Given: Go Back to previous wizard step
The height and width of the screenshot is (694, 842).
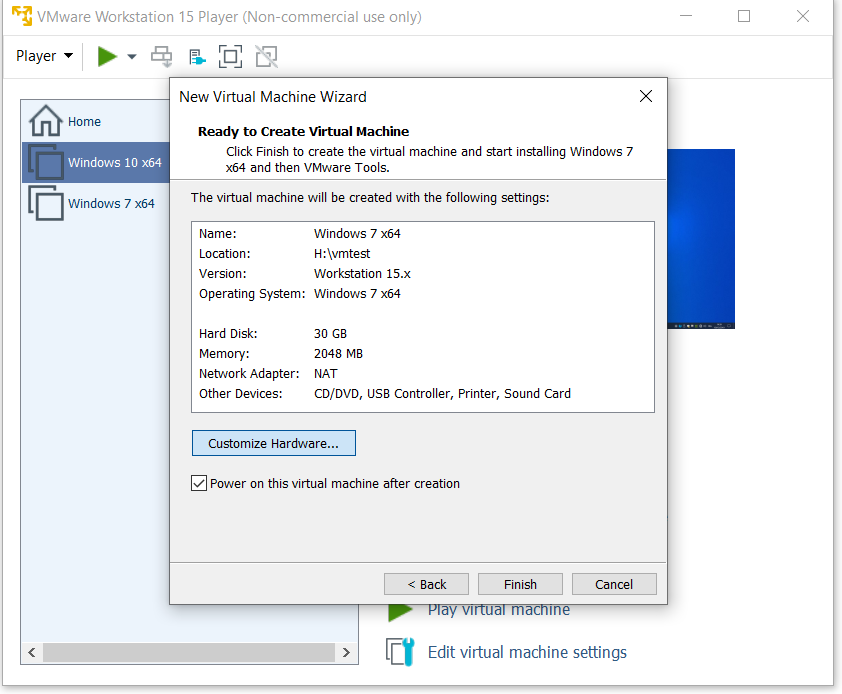Looking at the screenshot, I should (426, 584).
